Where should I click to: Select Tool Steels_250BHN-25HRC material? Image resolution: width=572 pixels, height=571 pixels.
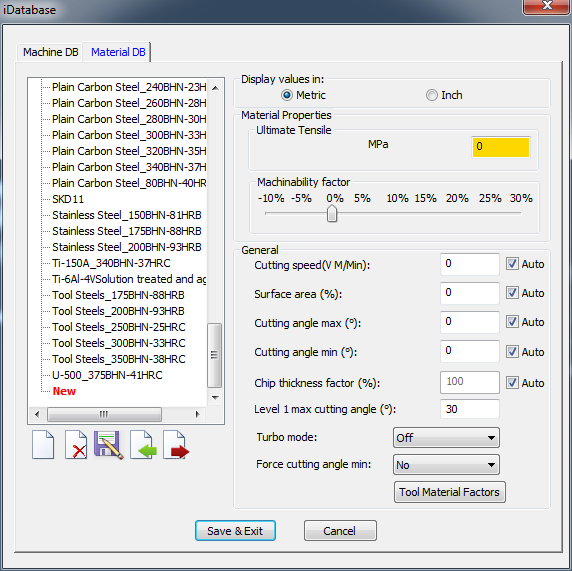click(119, 327)
